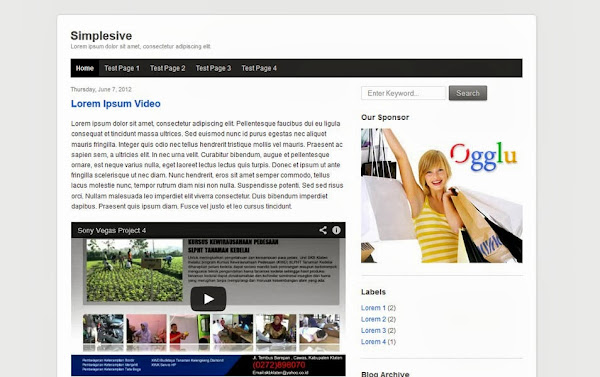This screenshot has width=600, height=377.
Task: Go to Test Page 3
Action: tap(214, 68)
